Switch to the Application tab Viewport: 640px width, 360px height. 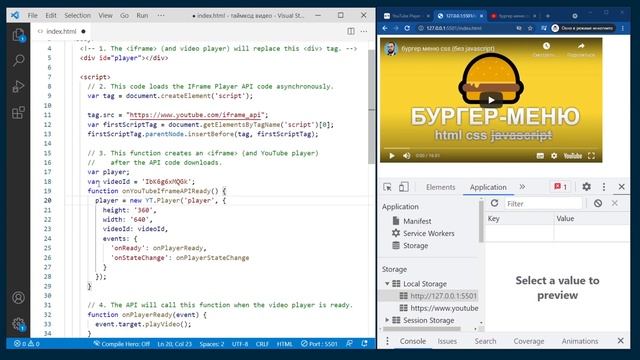pyautogui.click(x=488, y=187)
